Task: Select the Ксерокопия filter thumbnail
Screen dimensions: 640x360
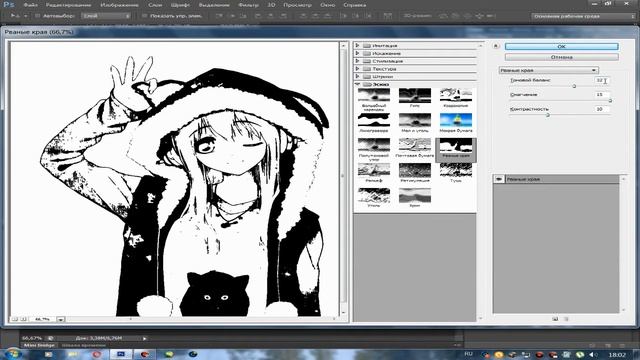Action: [x=456, y=96]
